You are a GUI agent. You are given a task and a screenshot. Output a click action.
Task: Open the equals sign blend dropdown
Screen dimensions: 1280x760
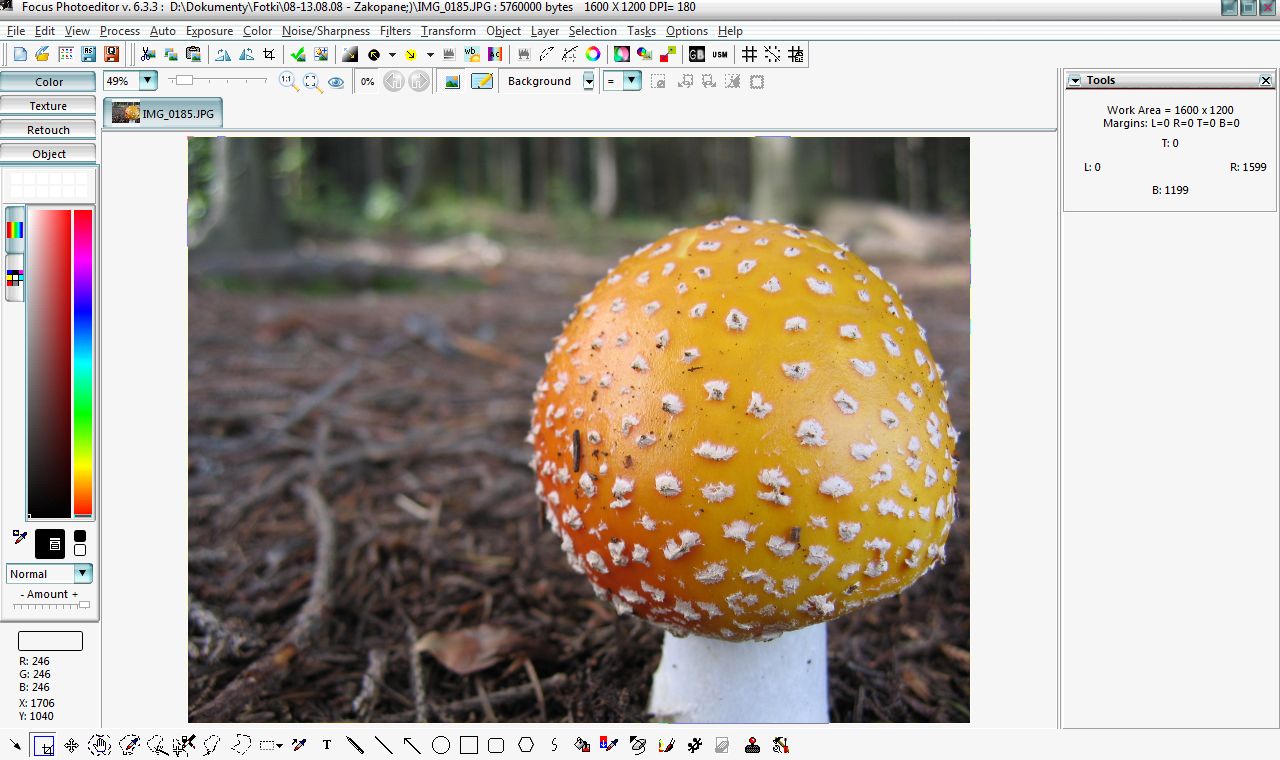pyautogui.click(x=632, y=81)
